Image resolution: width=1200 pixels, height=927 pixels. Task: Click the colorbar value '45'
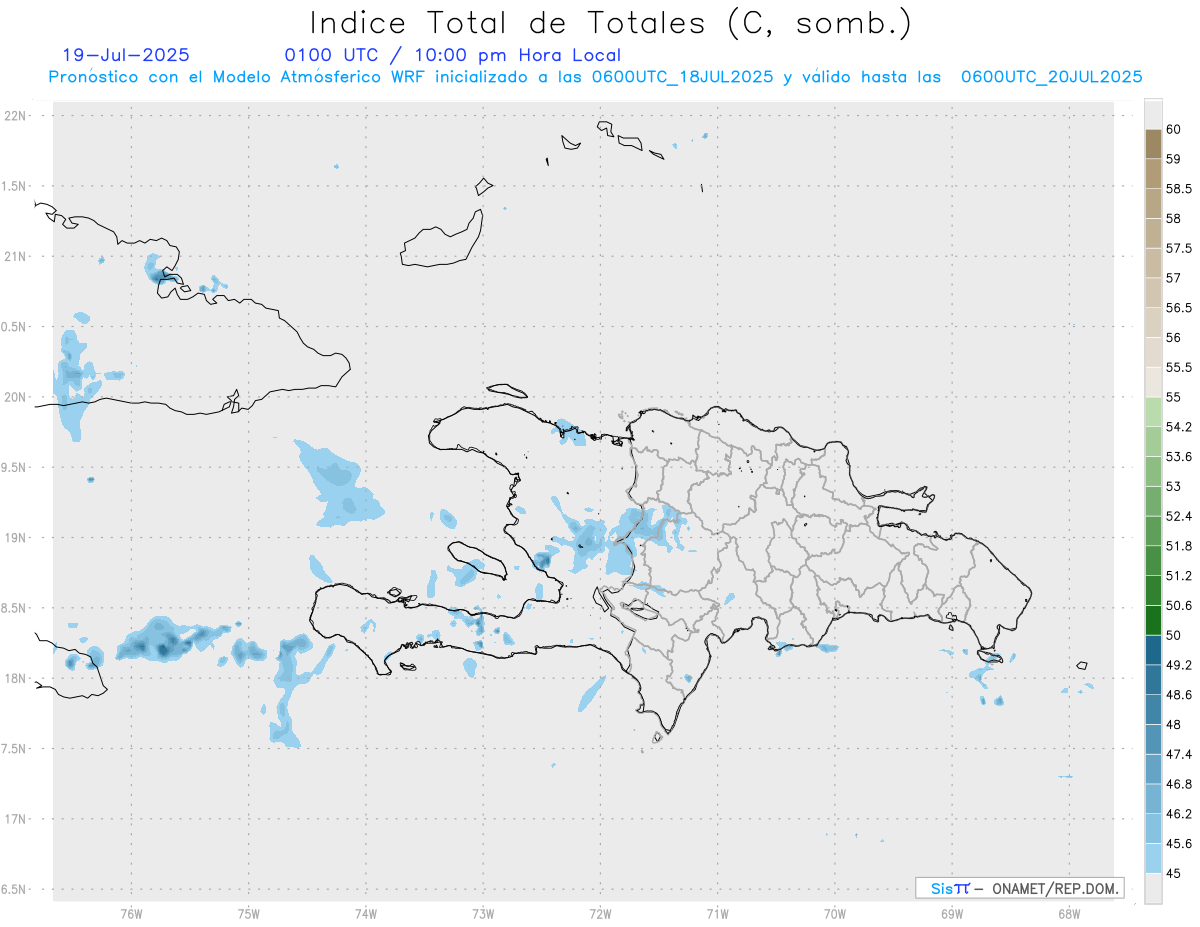tap(1173, 874)
